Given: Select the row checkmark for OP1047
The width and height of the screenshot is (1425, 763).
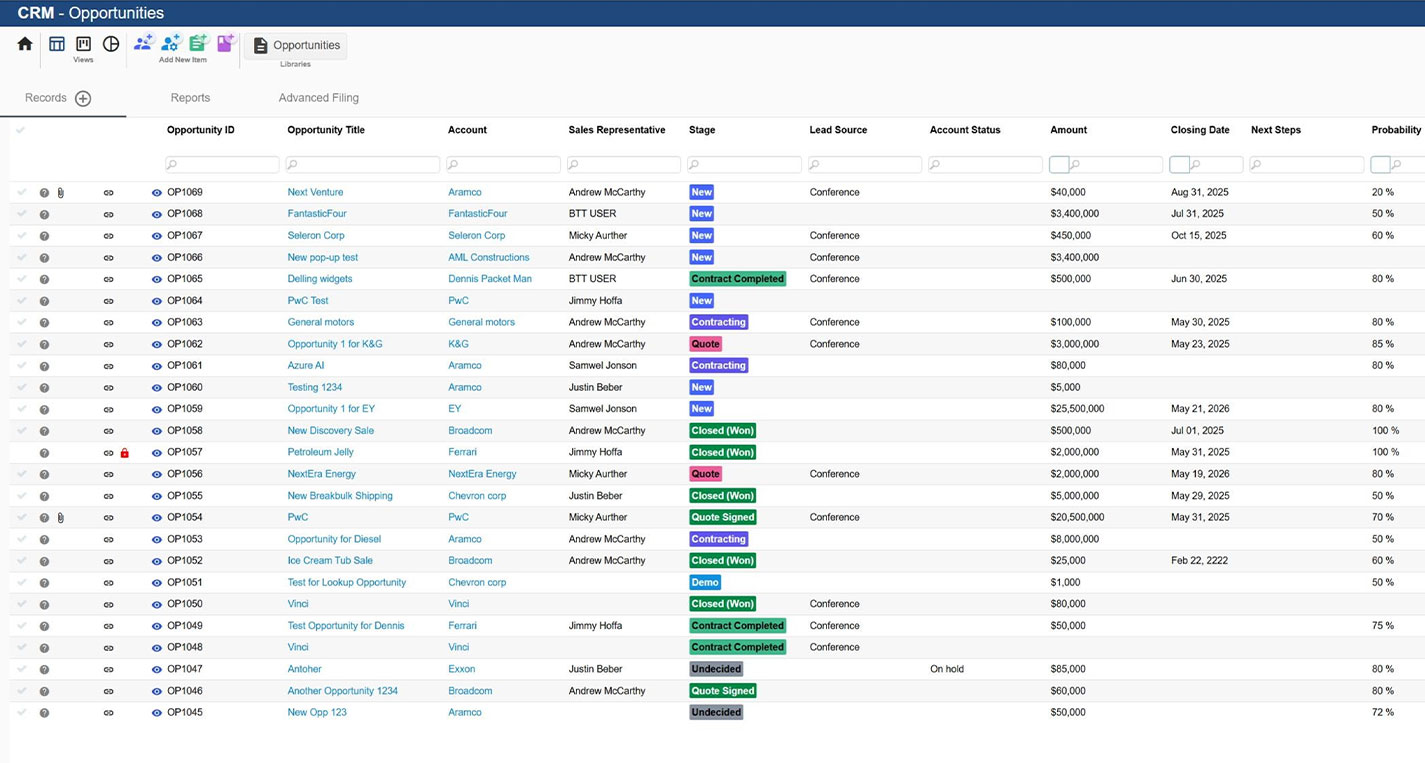Looking at the screenshot, I should pos(21,669).
